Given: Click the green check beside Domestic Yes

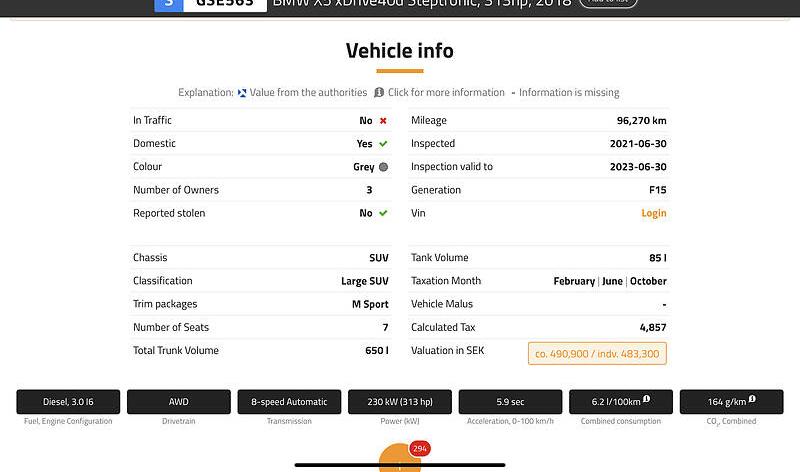Looking at the screenshot, I should pos(383,144).
